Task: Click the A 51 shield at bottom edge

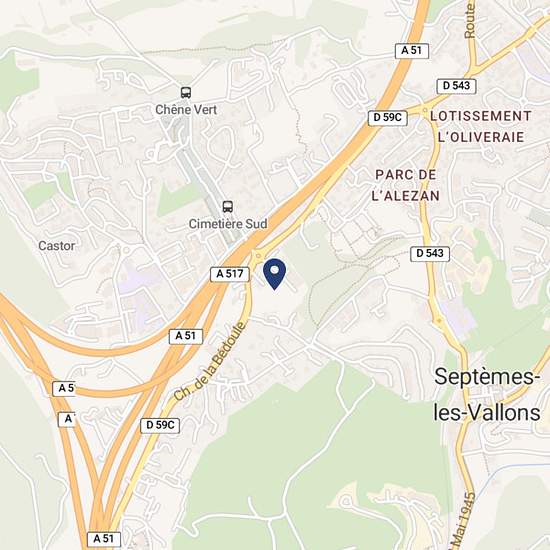Action: click(104, 539)
